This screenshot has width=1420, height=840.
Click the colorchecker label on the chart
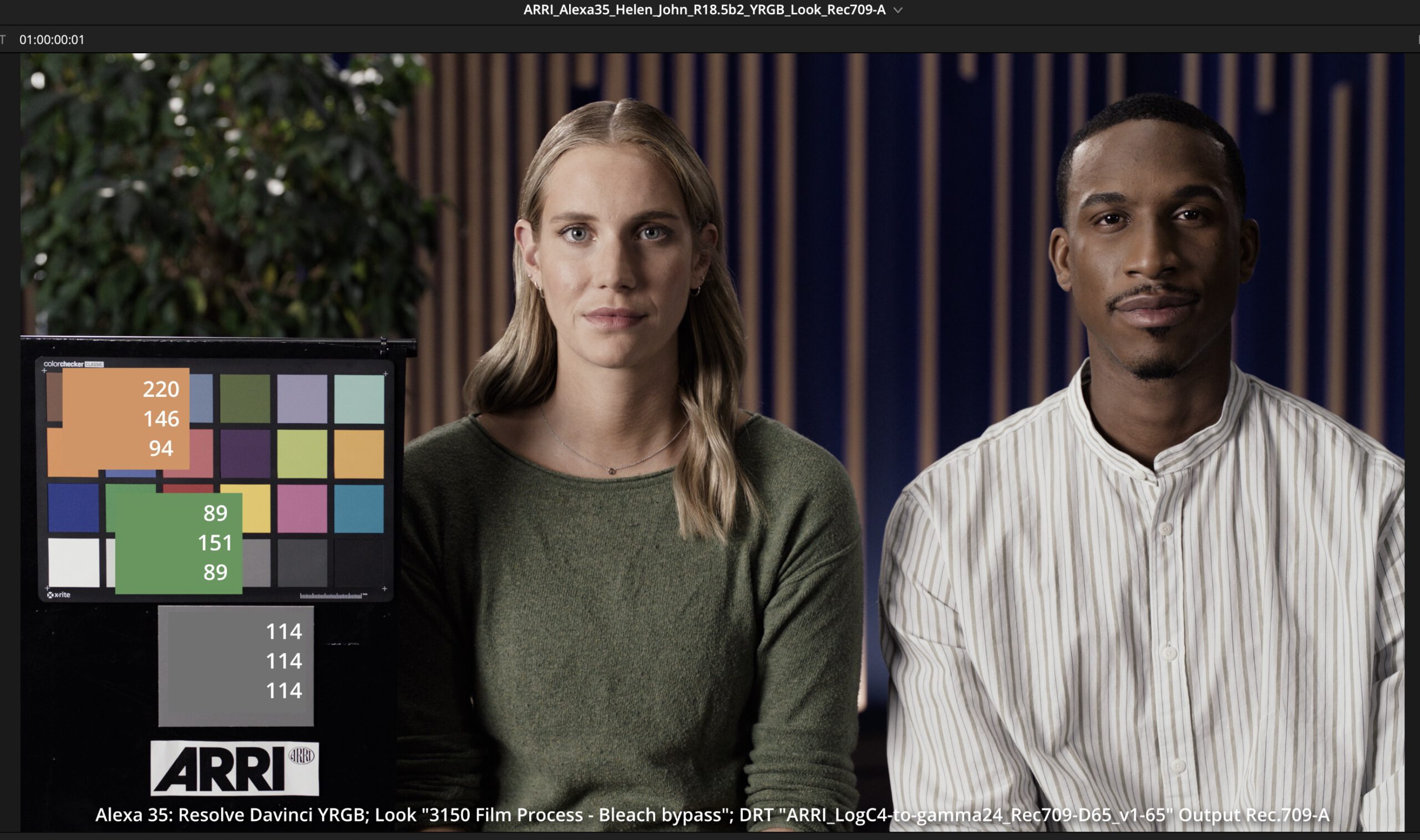click(63, 364)
